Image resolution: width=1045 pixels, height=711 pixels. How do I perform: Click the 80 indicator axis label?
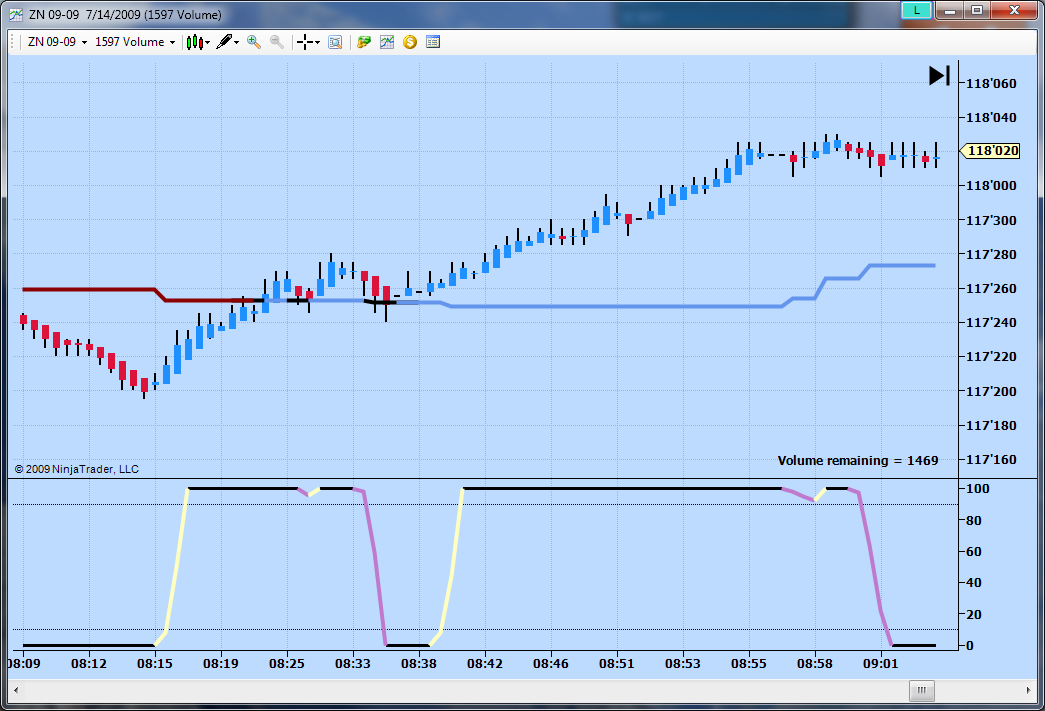(974, 520)
